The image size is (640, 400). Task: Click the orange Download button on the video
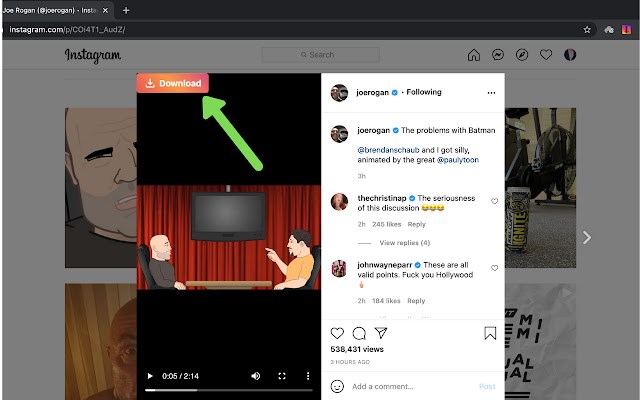pos(172,83)
